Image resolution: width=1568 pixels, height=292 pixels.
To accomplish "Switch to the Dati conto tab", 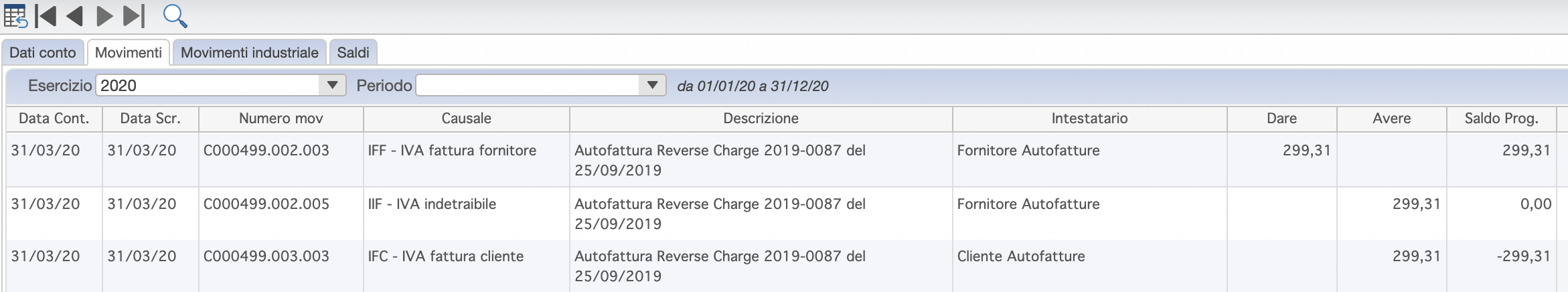I will pyautogui.click(x=43, y=52).
